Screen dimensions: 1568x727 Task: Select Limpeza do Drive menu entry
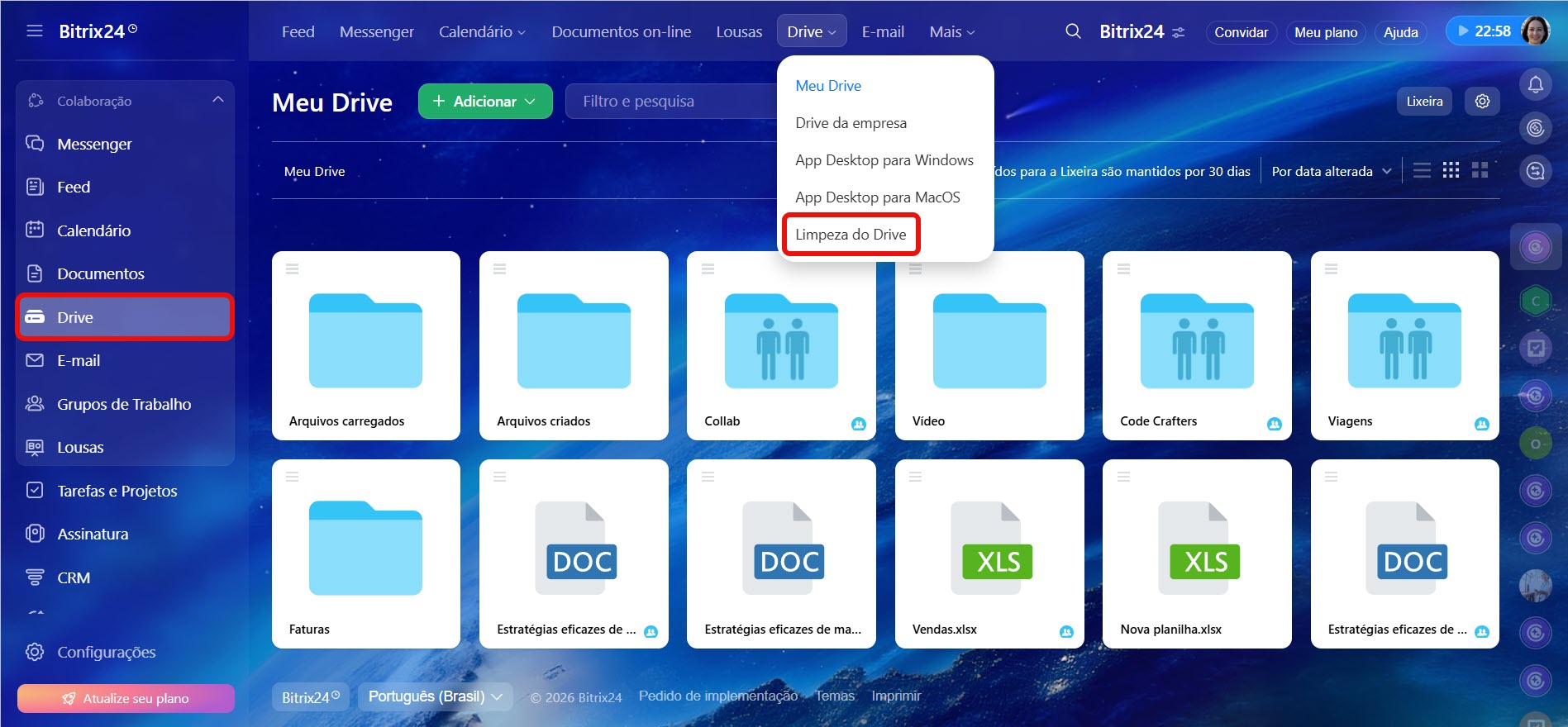[x=851, y=235]
